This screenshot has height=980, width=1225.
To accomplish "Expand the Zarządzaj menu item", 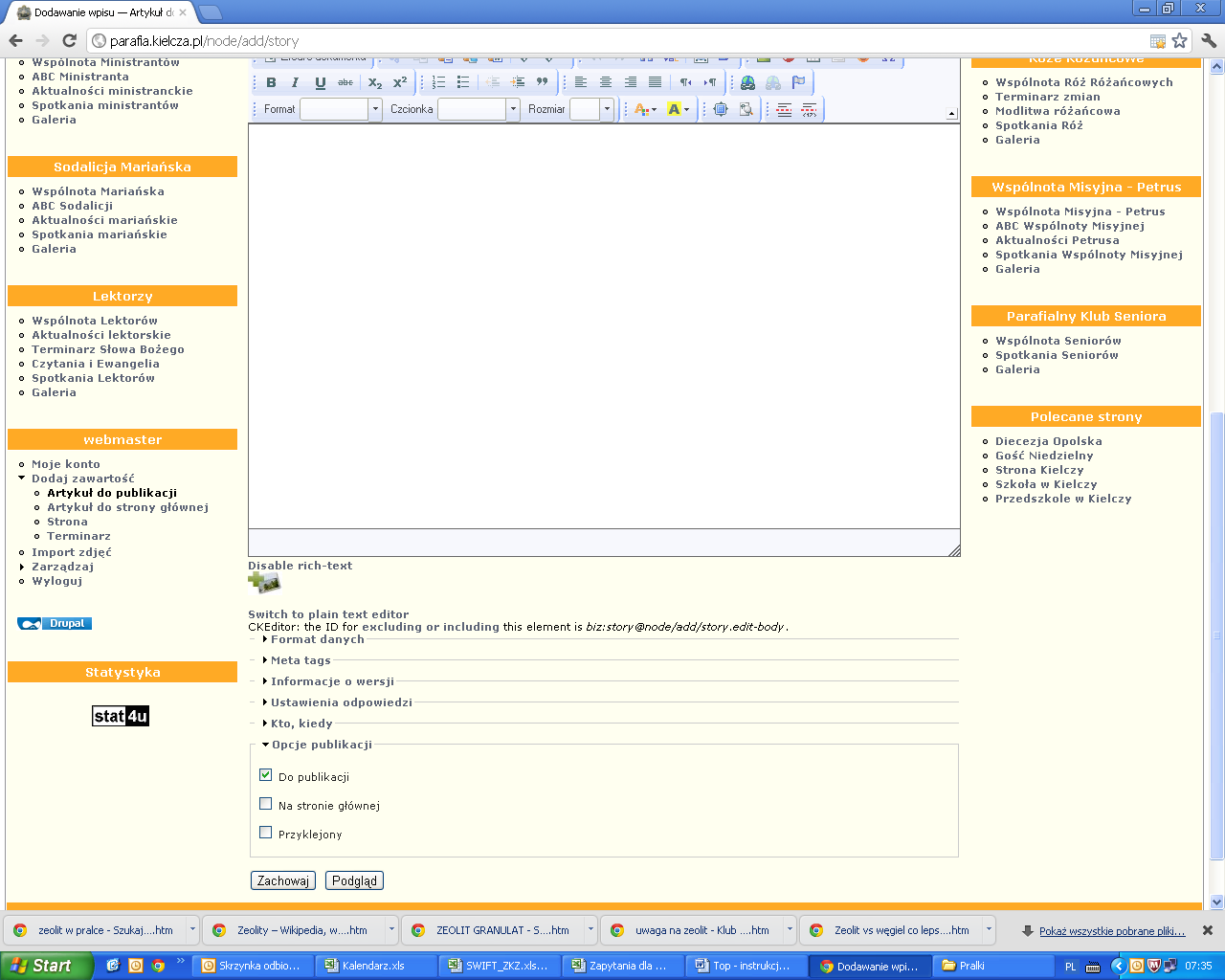I will tap(62, 567).
